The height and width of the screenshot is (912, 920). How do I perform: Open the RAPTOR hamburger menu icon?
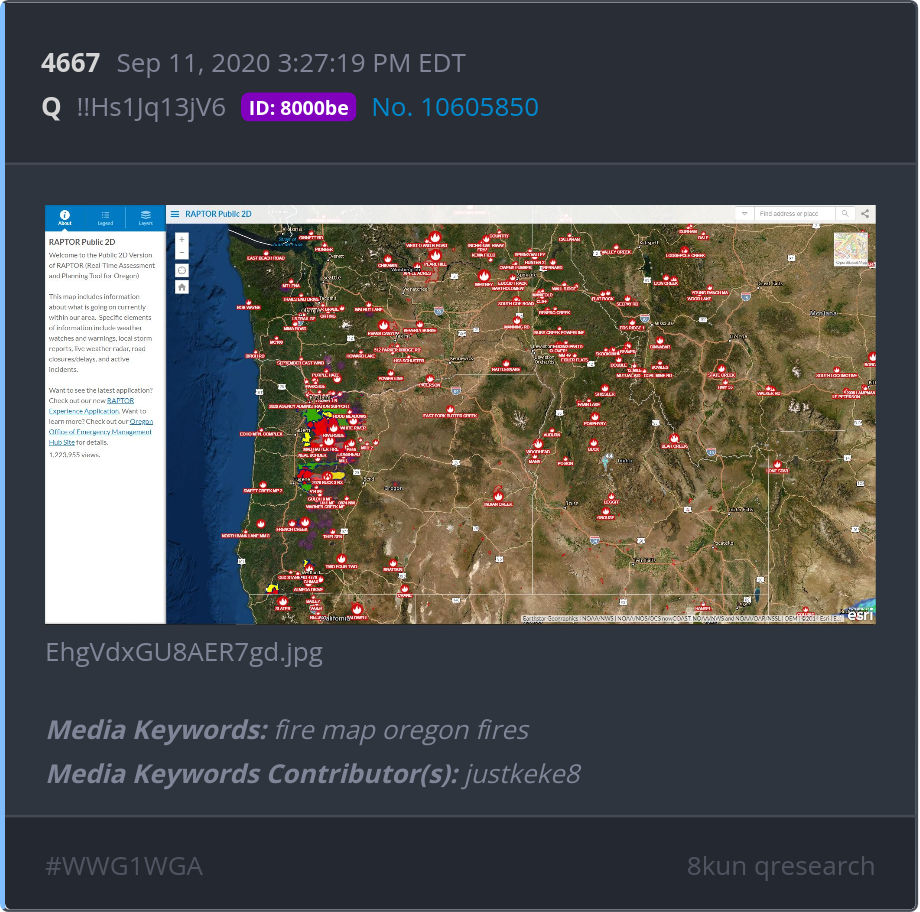coord(175,214)
